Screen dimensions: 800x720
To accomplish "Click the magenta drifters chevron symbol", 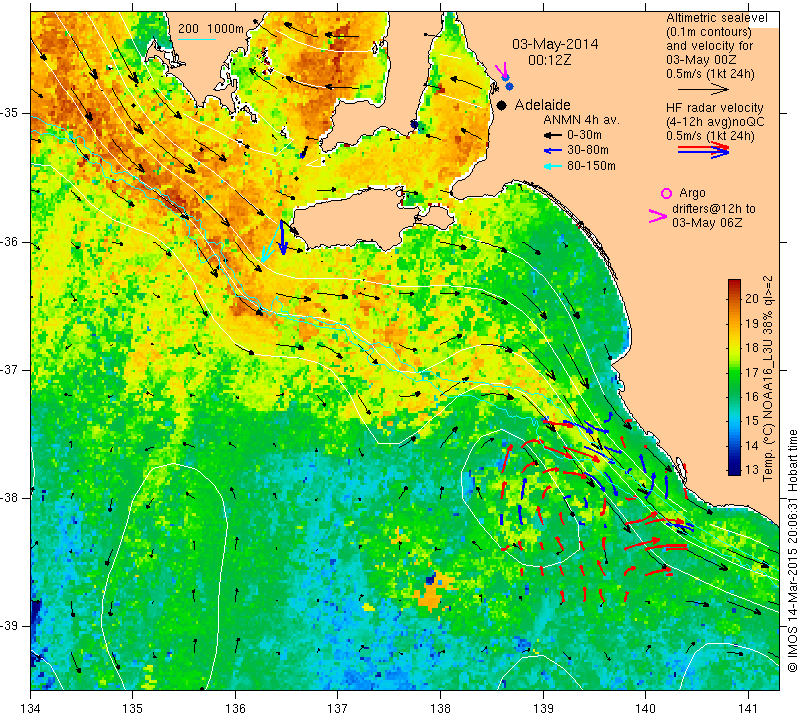I will [x=658, y=216].
